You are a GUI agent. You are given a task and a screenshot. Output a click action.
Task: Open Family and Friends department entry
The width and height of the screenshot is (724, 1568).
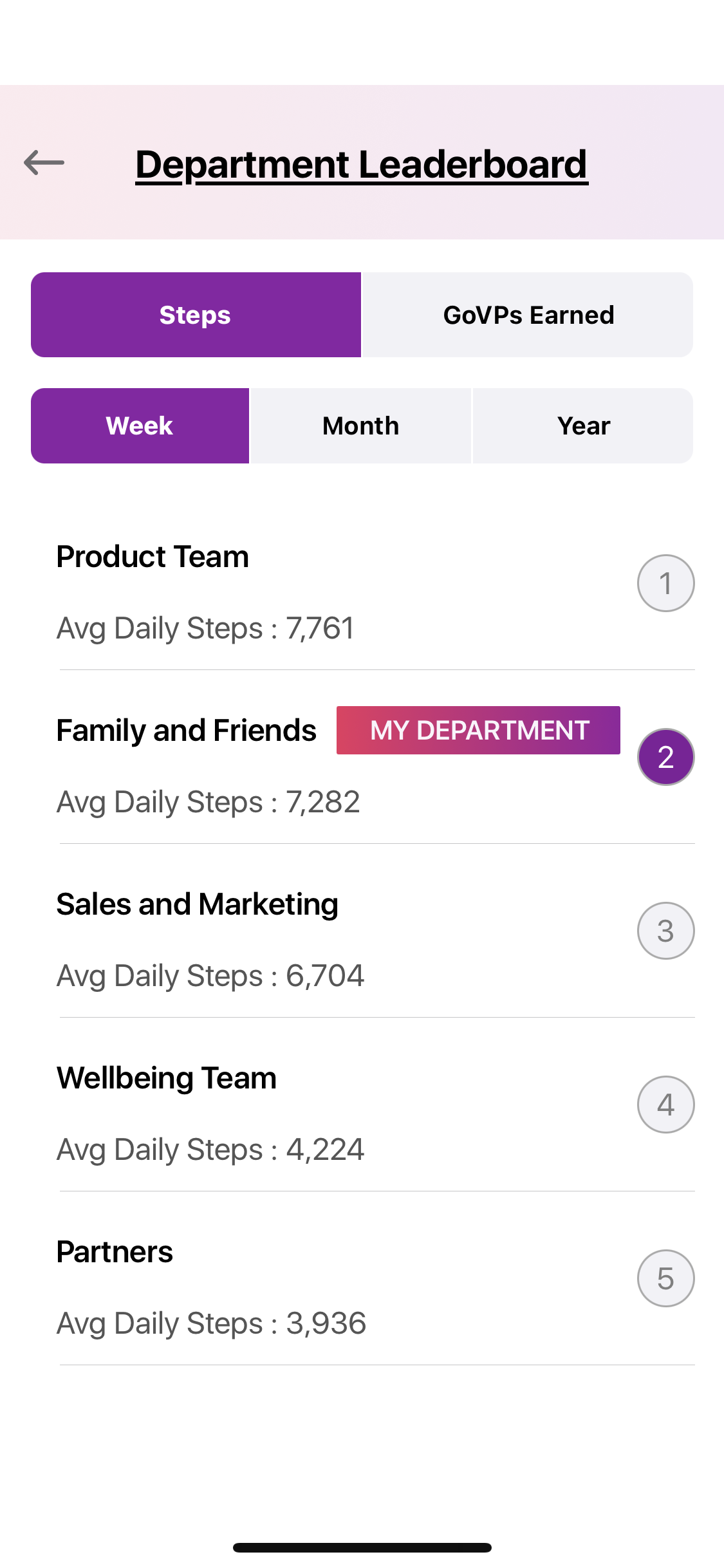pyautogui.click(x=186, y=731)
